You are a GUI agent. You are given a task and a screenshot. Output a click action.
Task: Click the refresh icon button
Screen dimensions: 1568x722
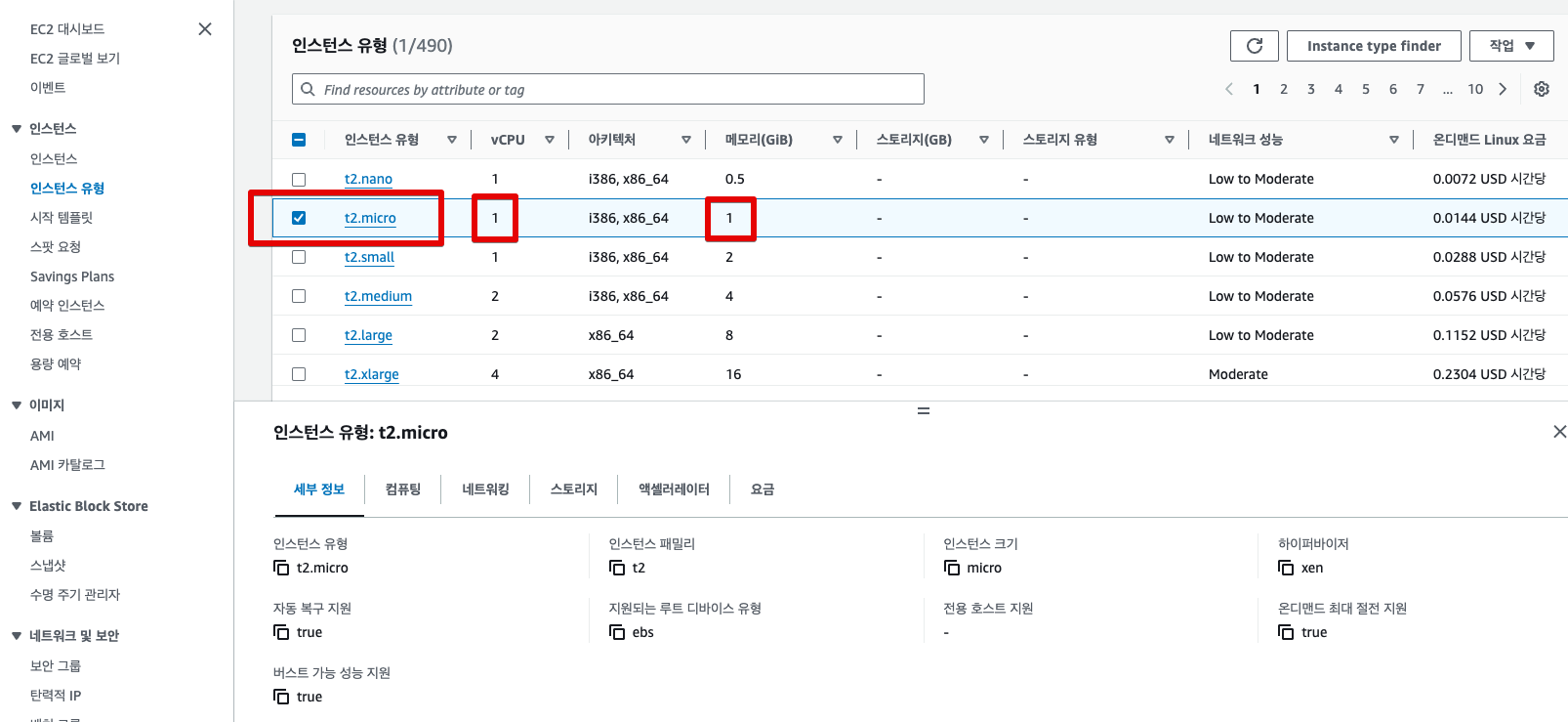[1255, 46]
